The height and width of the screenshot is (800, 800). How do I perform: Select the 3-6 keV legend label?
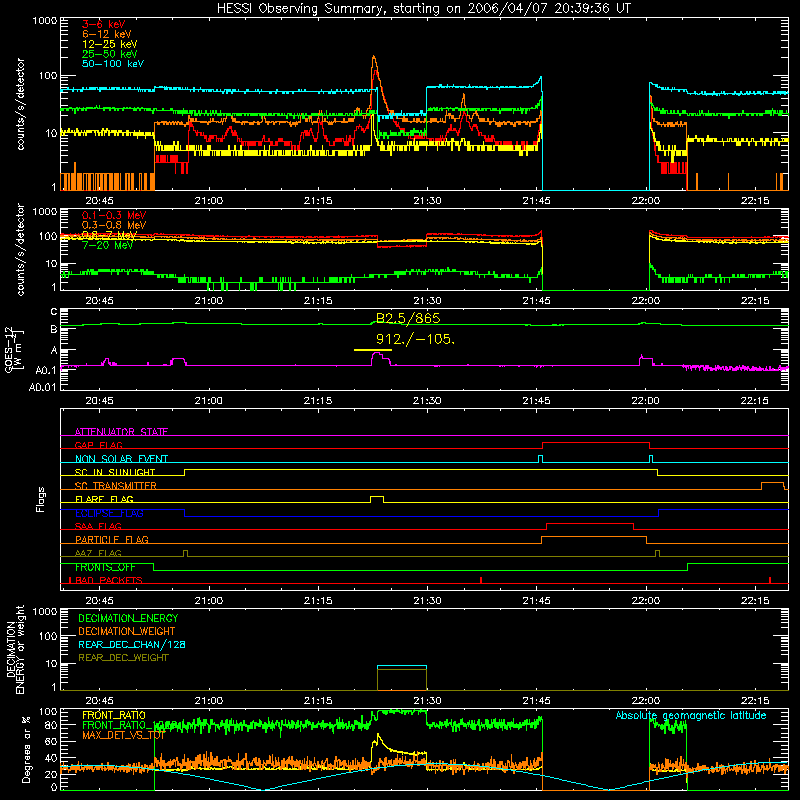pos(104,24)
